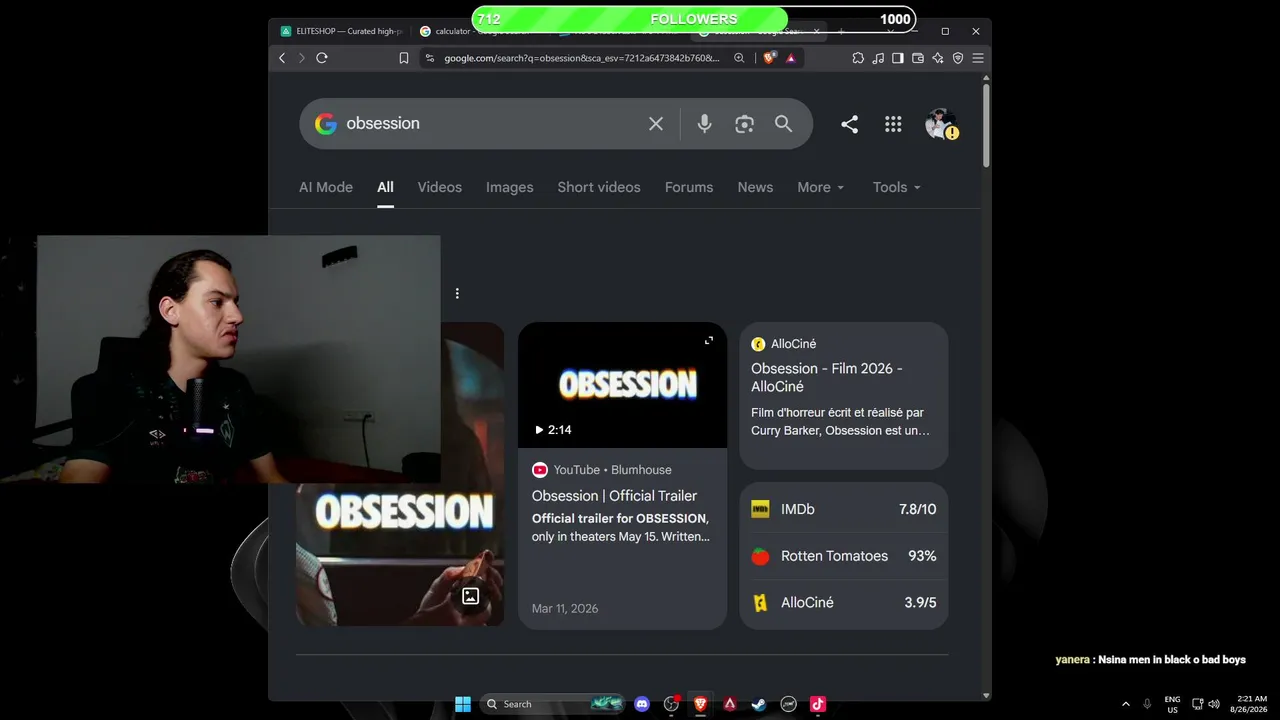Open Brave VPN shield icon
1280x720 pixels.
click(x=958, y=58)
